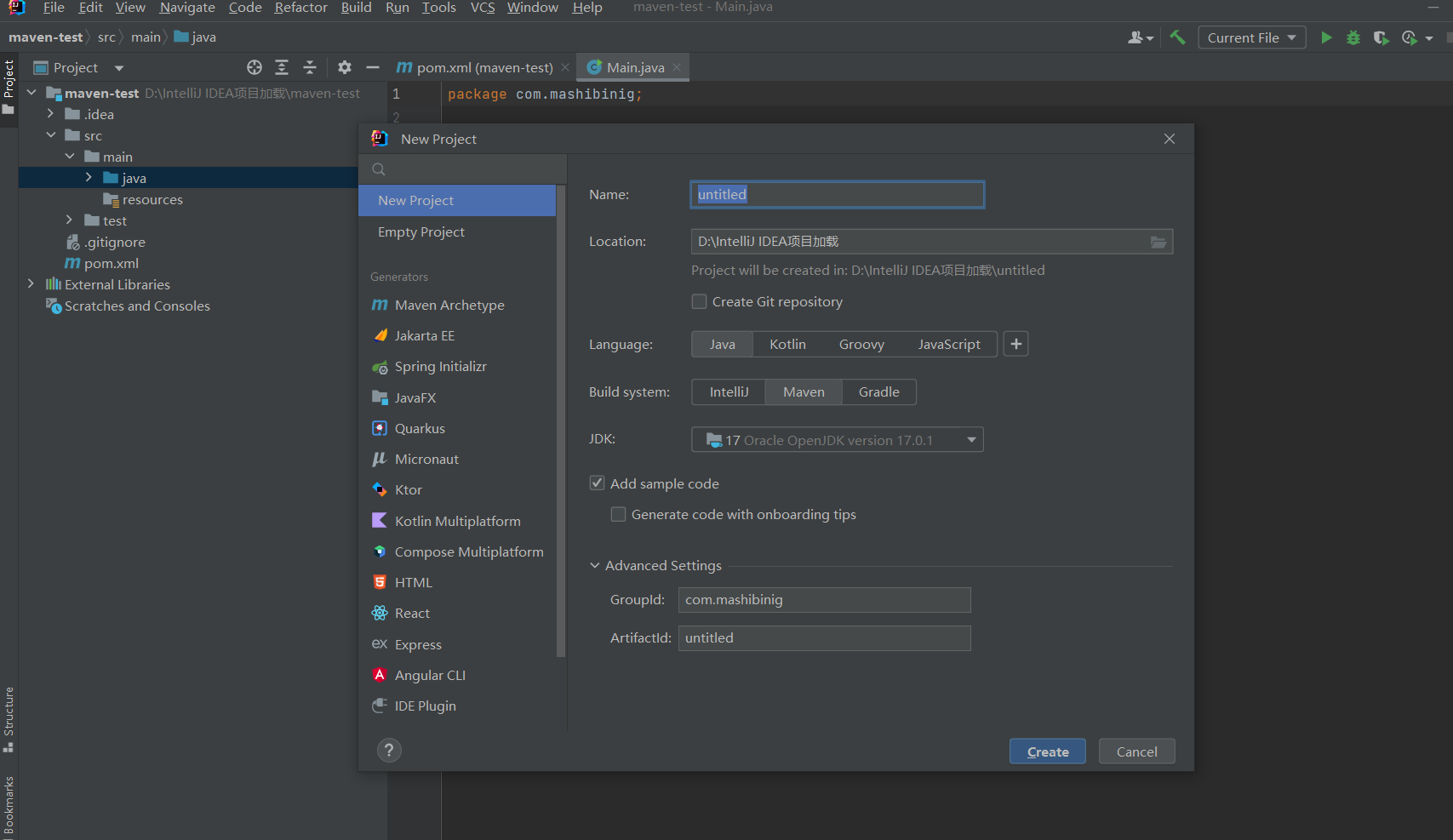
Task: Check Generate code with onboarding tips
Action: [x=619, y=514]
